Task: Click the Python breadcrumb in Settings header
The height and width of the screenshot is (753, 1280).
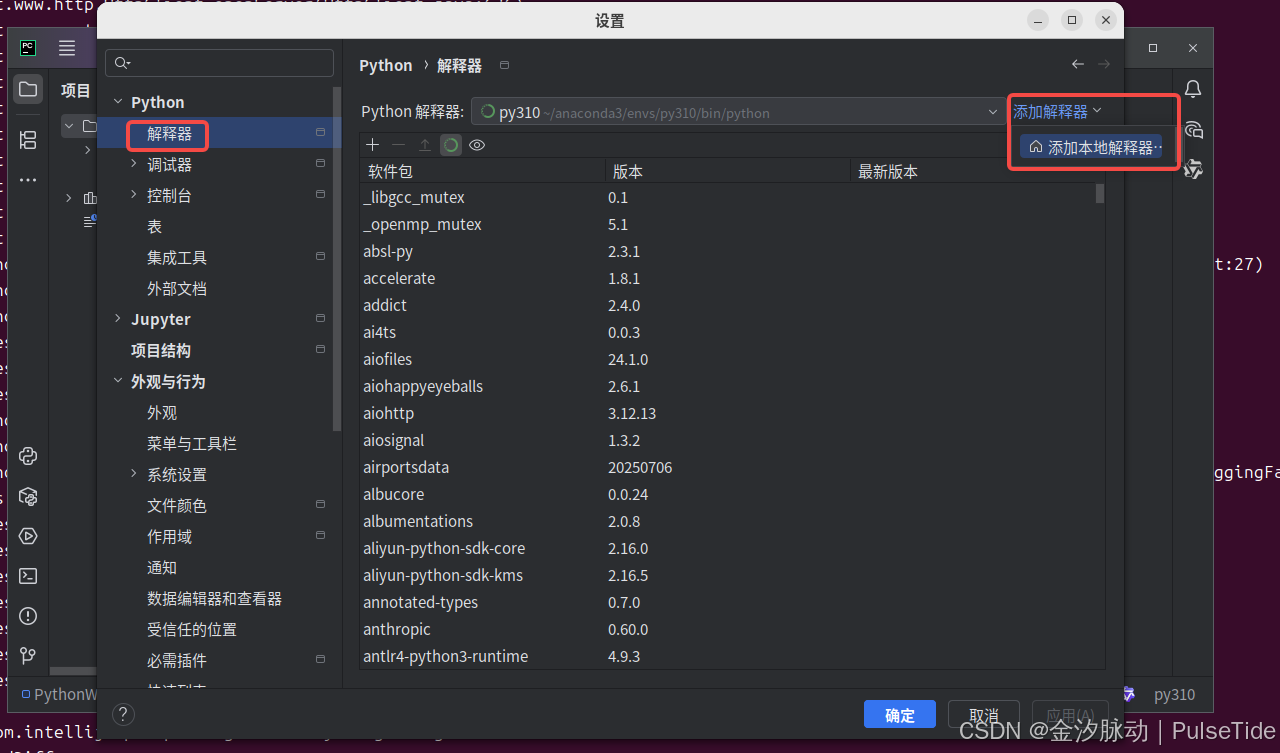Action: [386, 65]
